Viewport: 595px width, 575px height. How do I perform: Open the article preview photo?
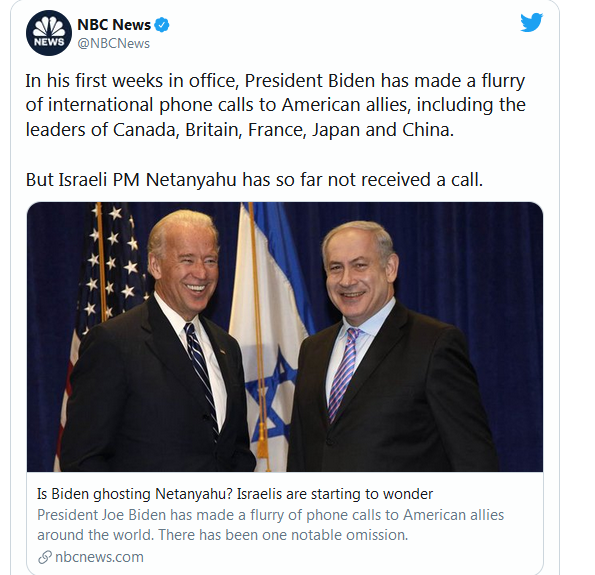tap(285, 337)
